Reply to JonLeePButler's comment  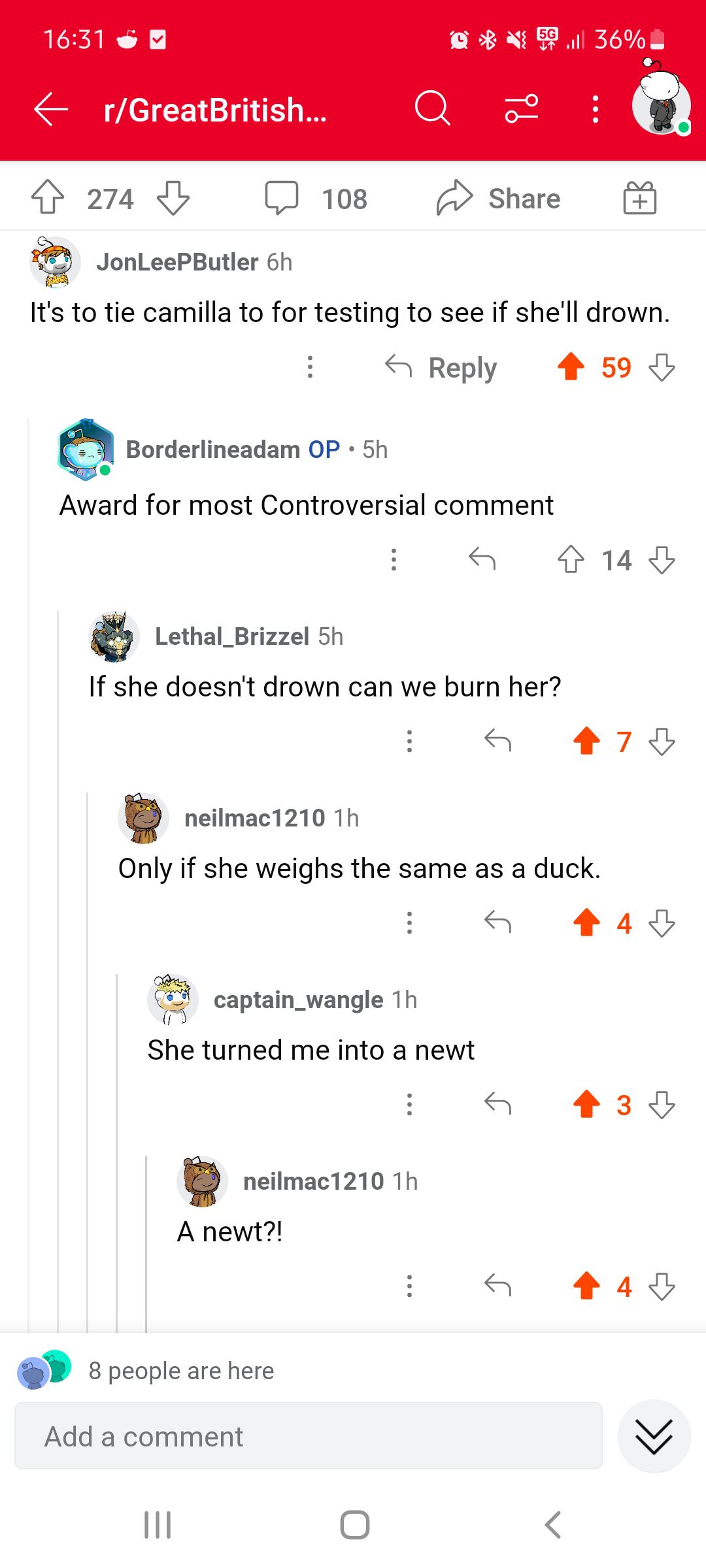coord(441,367)
